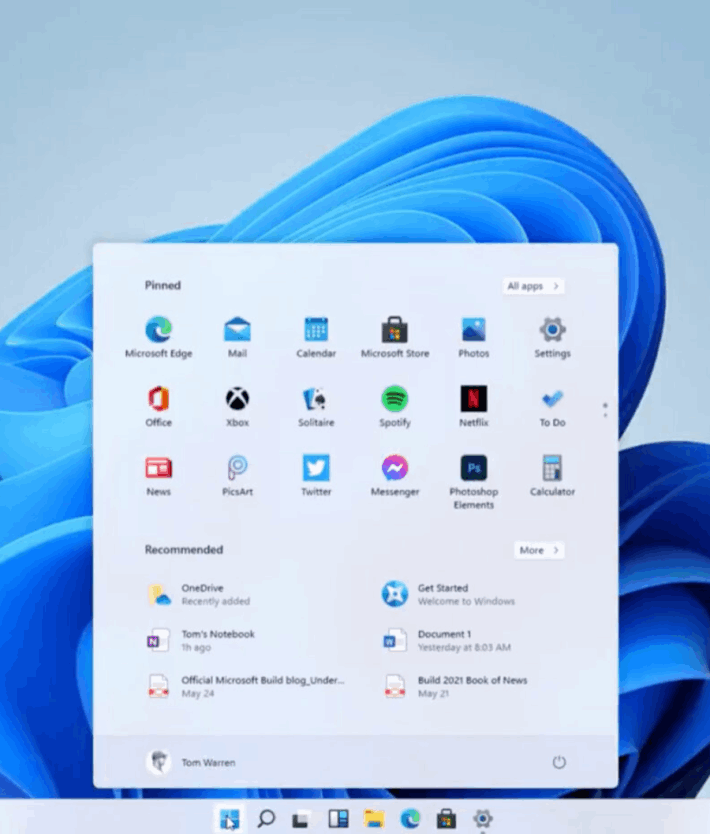Open Widgets from the taskbar

coord(338,819)
